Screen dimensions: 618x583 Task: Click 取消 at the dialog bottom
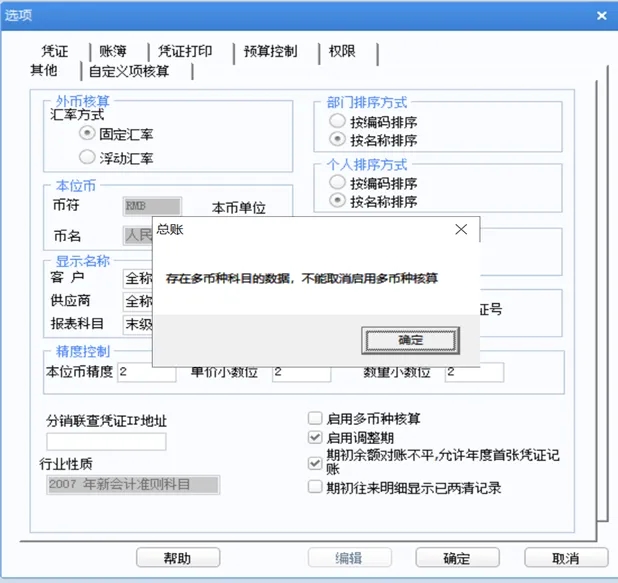(566, 558)
